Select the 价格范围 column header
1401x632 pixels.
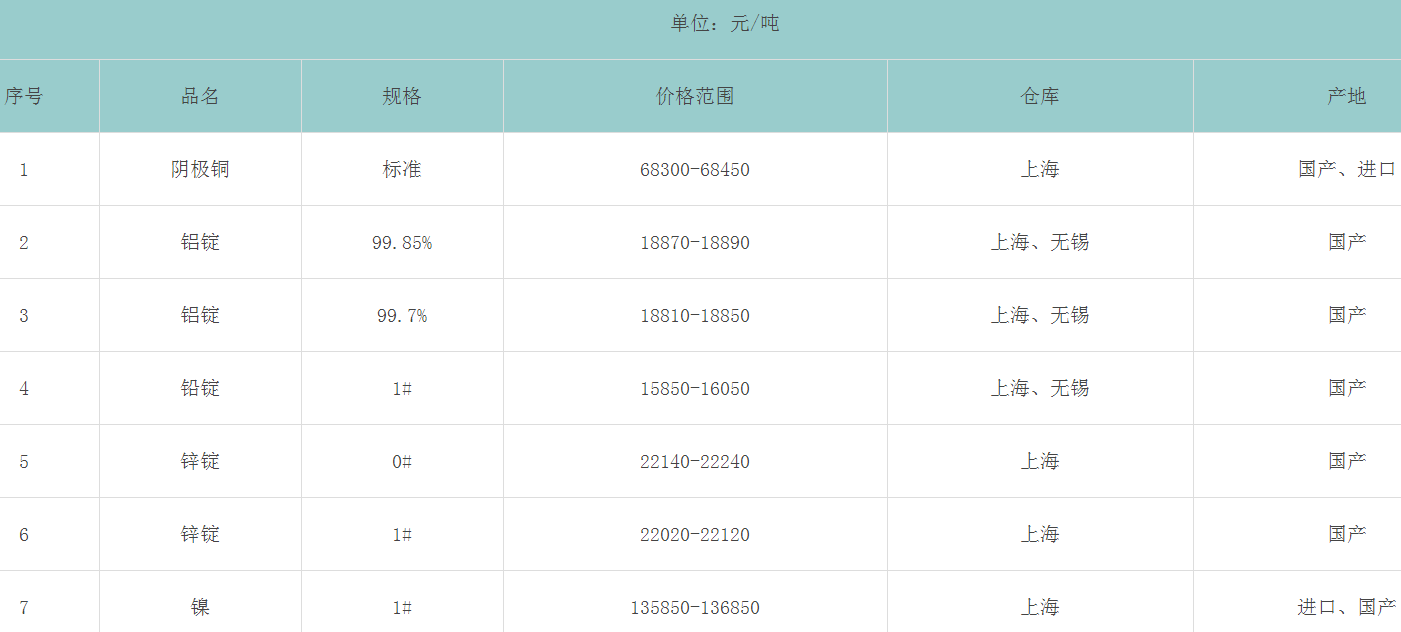[695, 96]
